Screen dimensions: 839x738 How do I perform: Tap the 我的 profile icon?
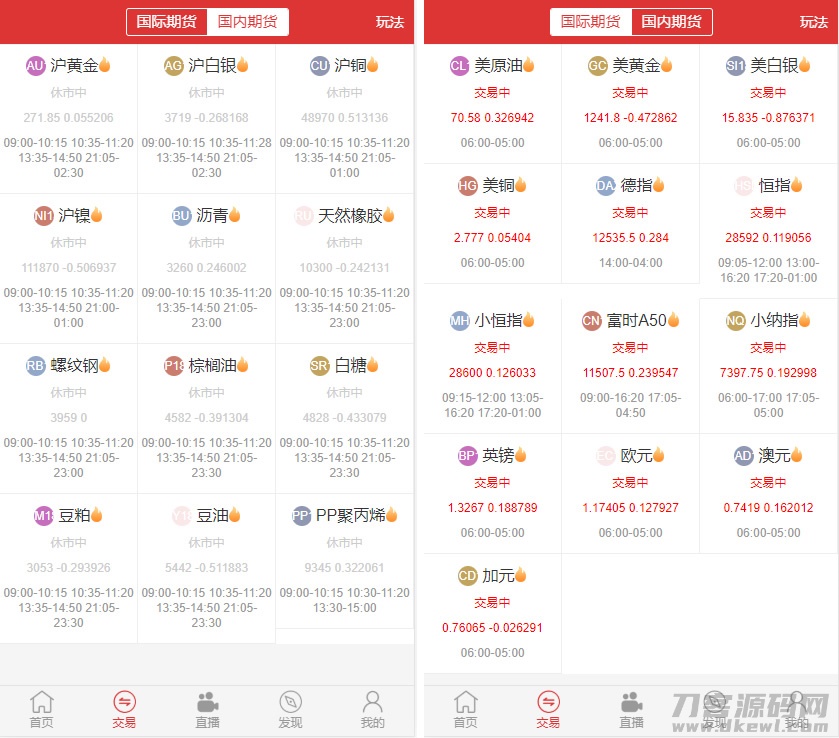pyautogui.click(x=371, y=706)
